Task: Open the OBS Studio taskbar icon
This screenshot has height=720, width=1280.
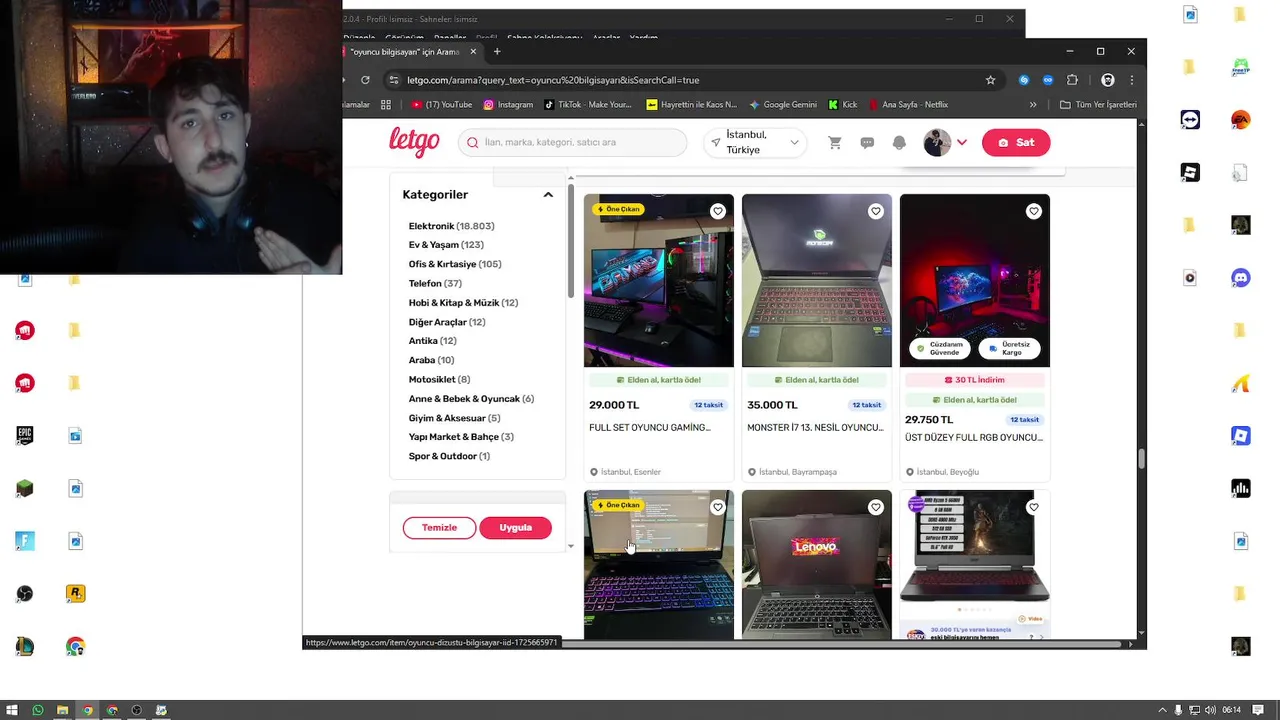Action: [x=137, y=710]
